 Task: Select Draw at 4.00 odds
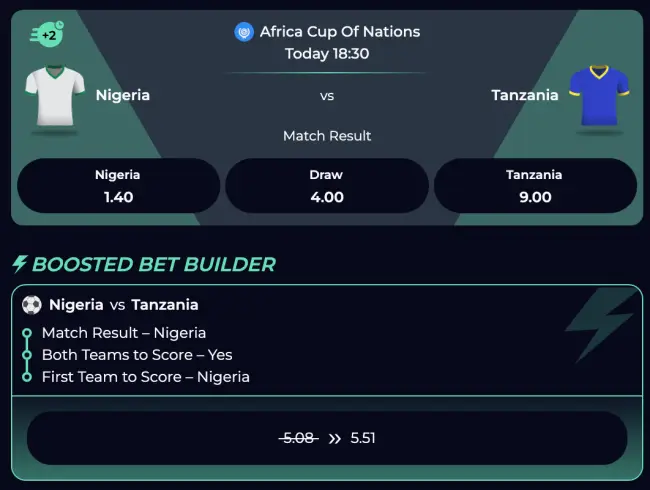tap(326, 186)
